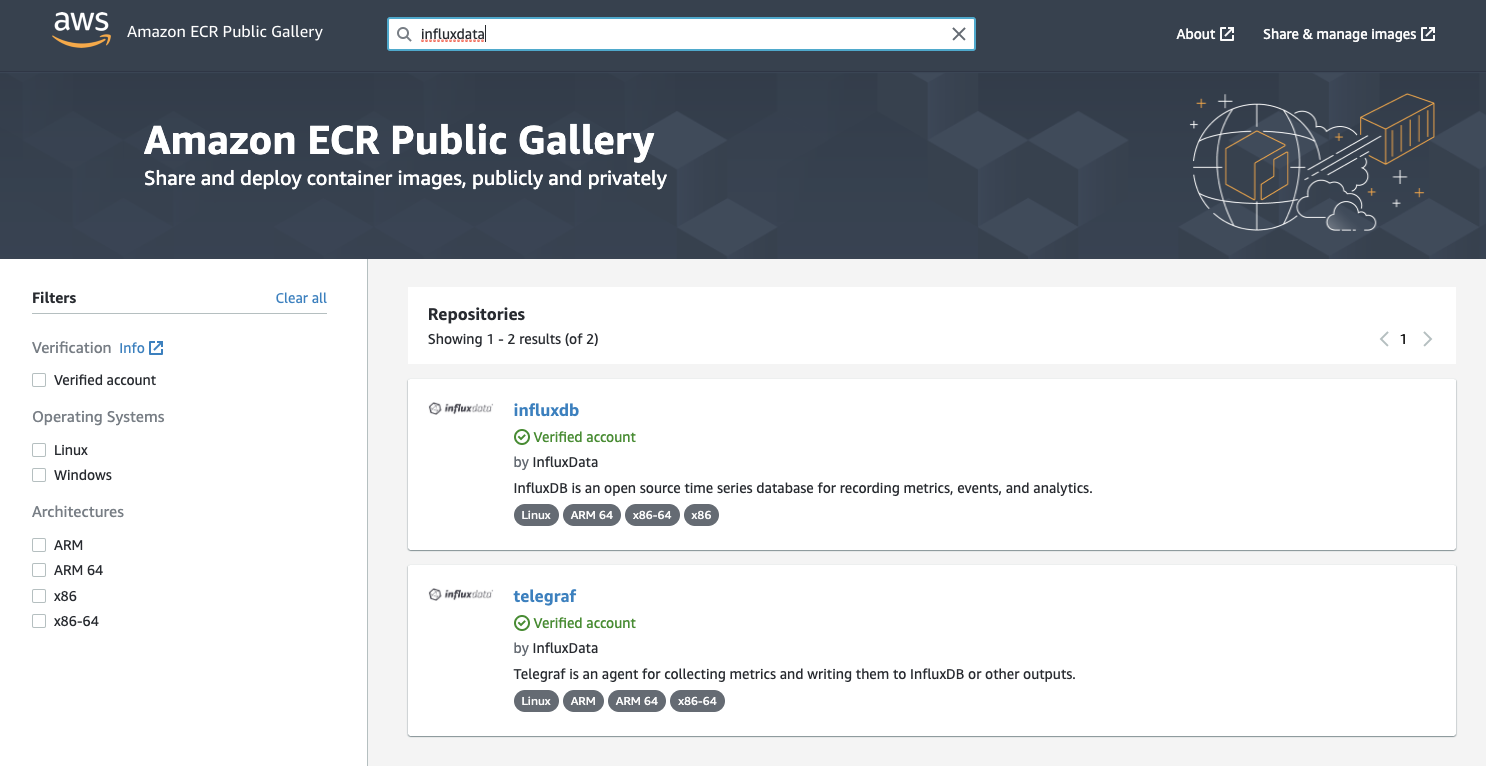Click the Verified account badge under telegraf
Image resolution: width=1486 pixels, height=766 pixels.
click(x=575, y=623)
